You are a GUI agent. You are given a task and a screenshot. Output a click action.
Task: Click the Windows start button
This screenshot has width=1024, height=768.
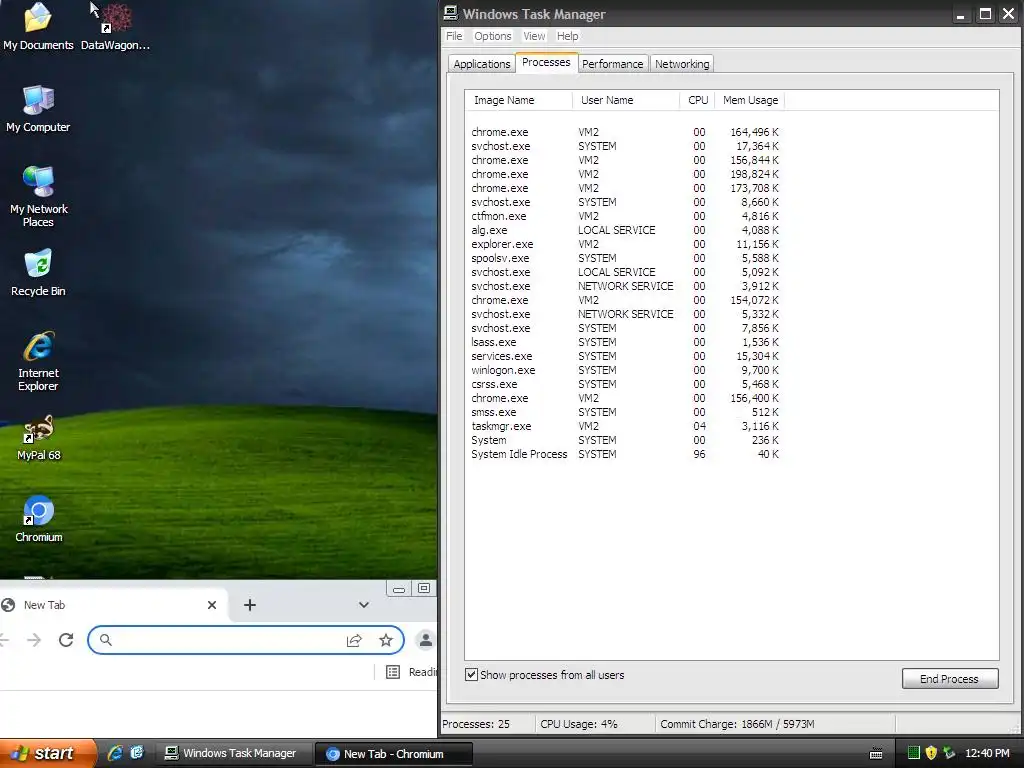pos(48,753)
